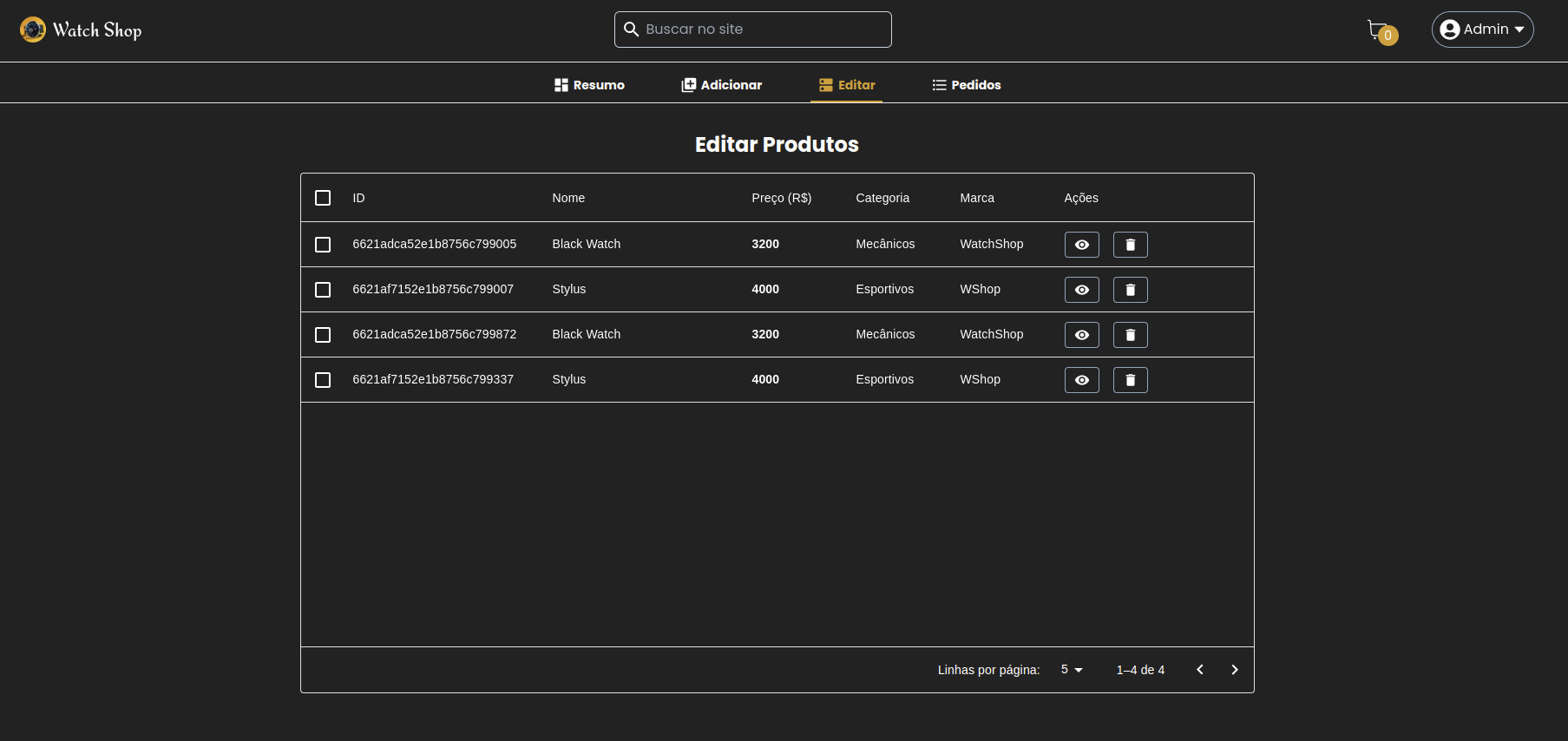View product with ID ending 799007

point(1081,290)
